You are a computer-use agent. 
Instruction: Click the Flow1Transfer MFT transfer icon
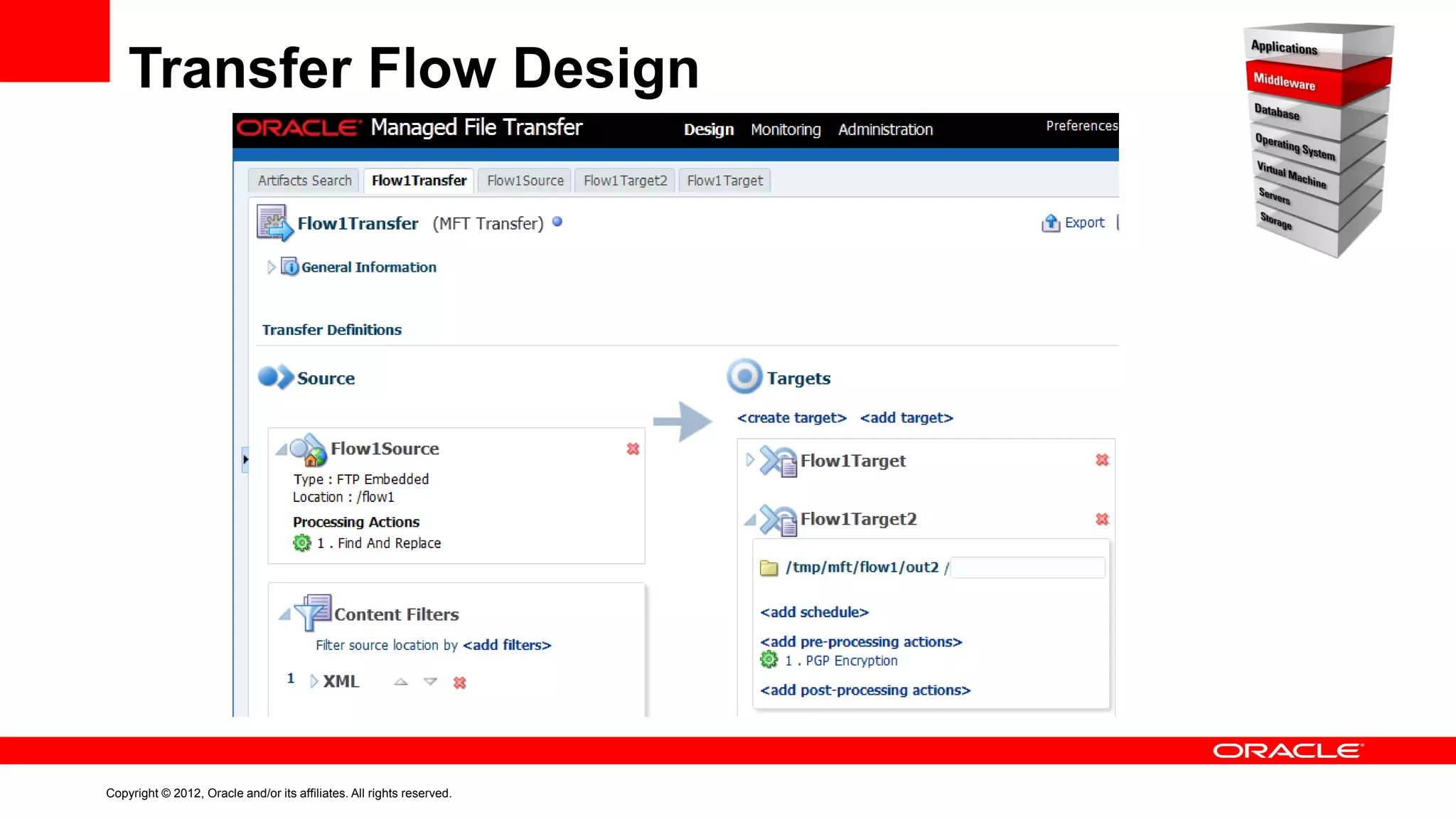pos(274,223)
